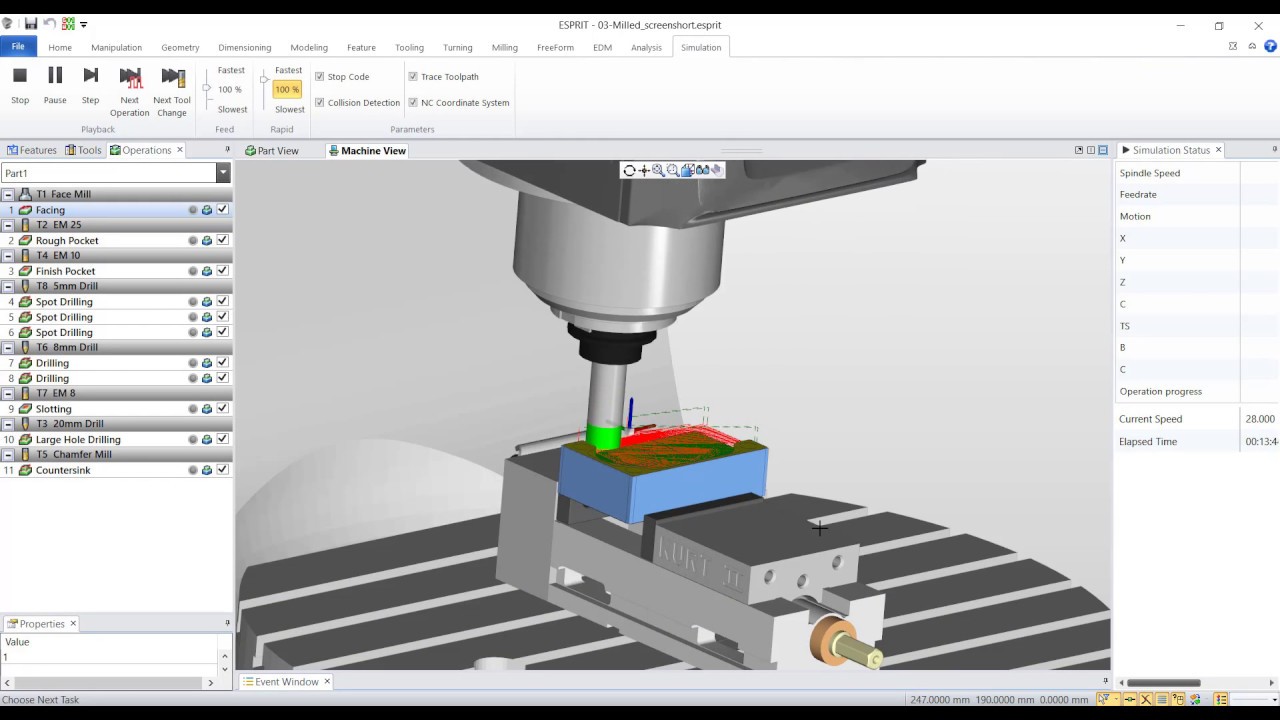The height and width of the screenshot is (720, 1280).
Task: Click the Properties Value field
Action: pos(110,657)
